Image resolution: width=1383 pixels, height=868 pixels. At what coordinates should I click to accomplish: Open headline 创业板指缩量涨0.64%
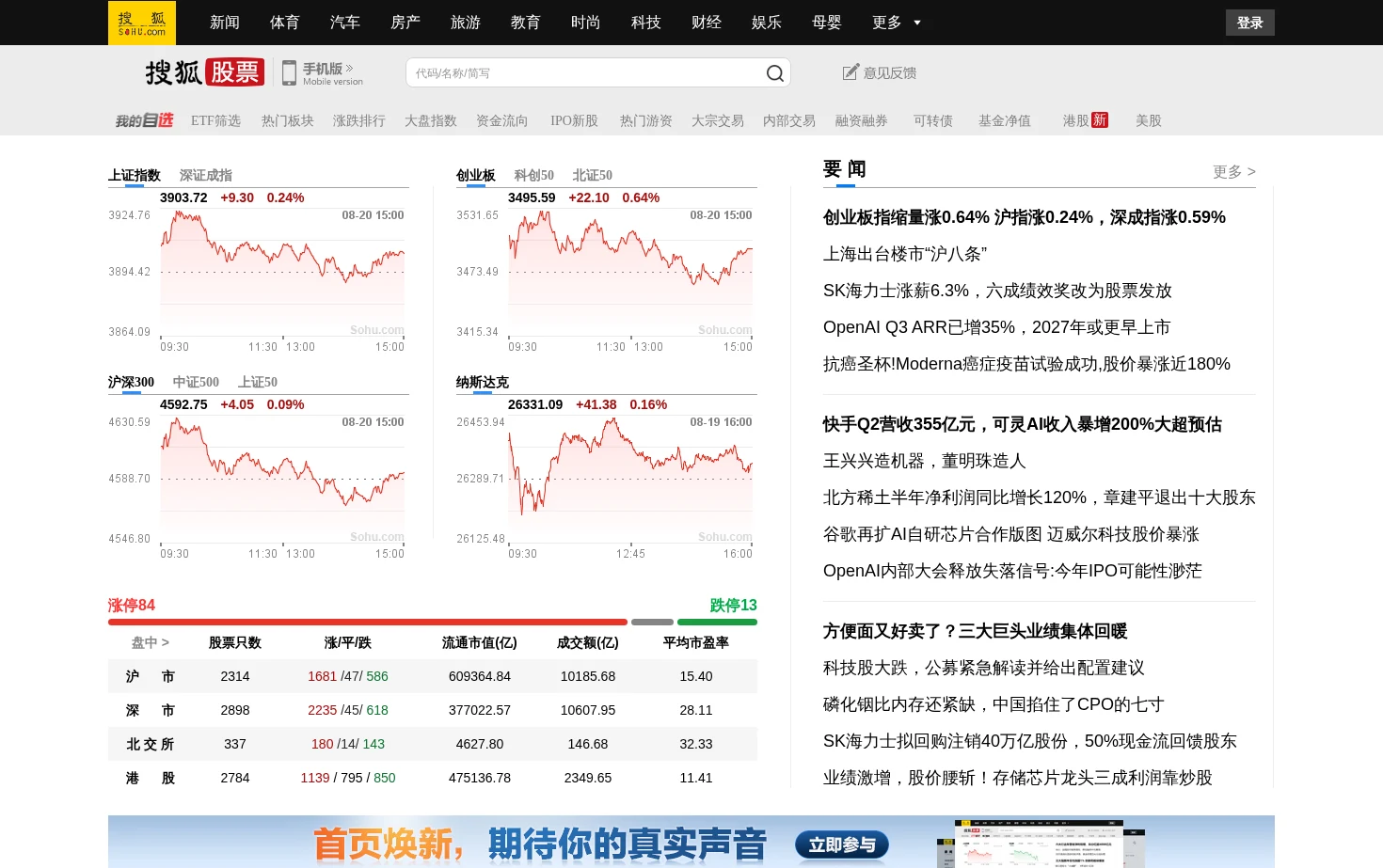tap(1025, 217)
